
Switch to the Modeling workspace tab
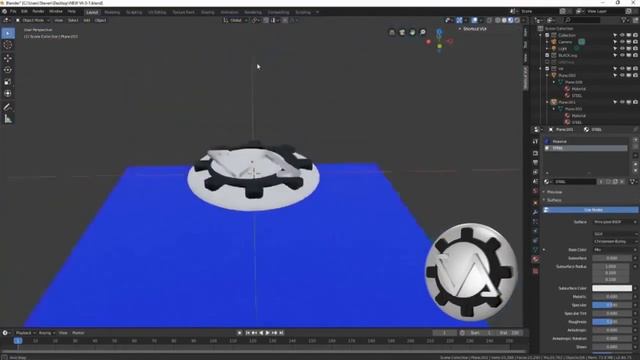112,12
